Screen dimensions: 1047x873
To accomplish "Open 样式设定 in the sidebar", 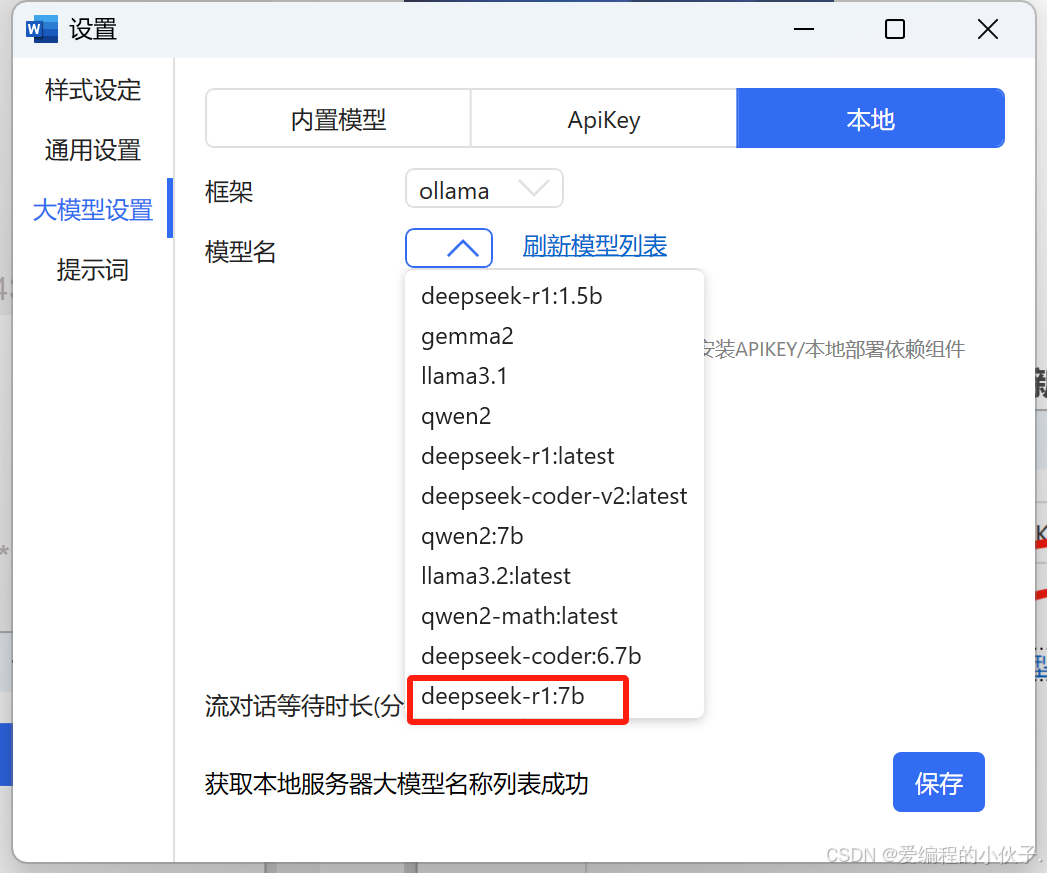I will point(91,90).
